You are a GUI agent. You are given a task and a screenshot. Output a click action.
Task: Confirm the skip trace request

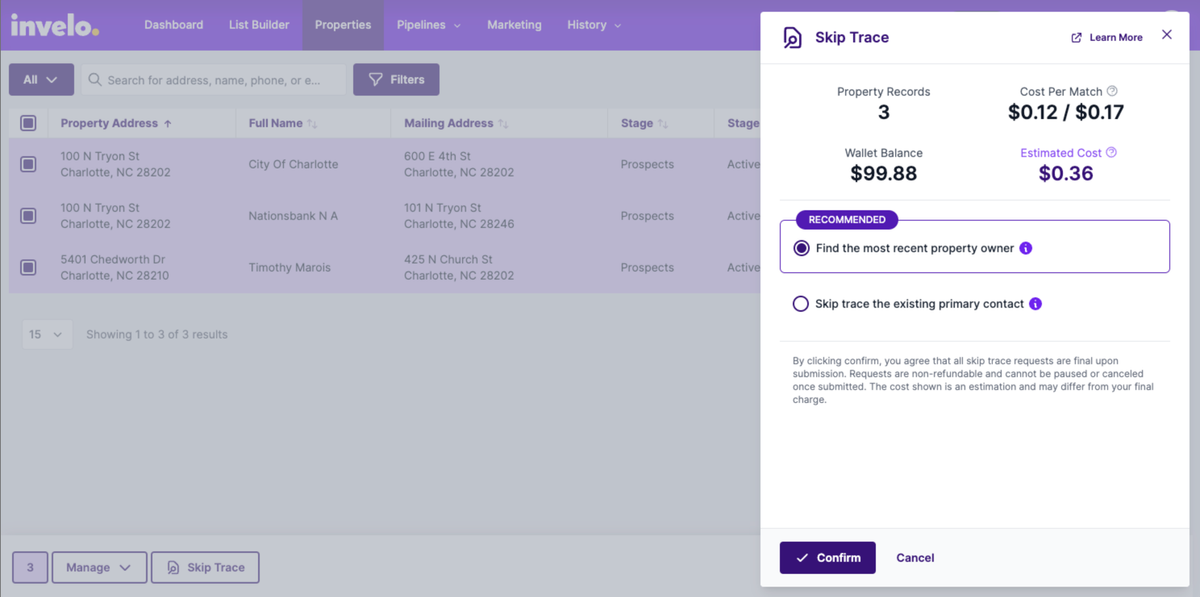pos(827,557)
